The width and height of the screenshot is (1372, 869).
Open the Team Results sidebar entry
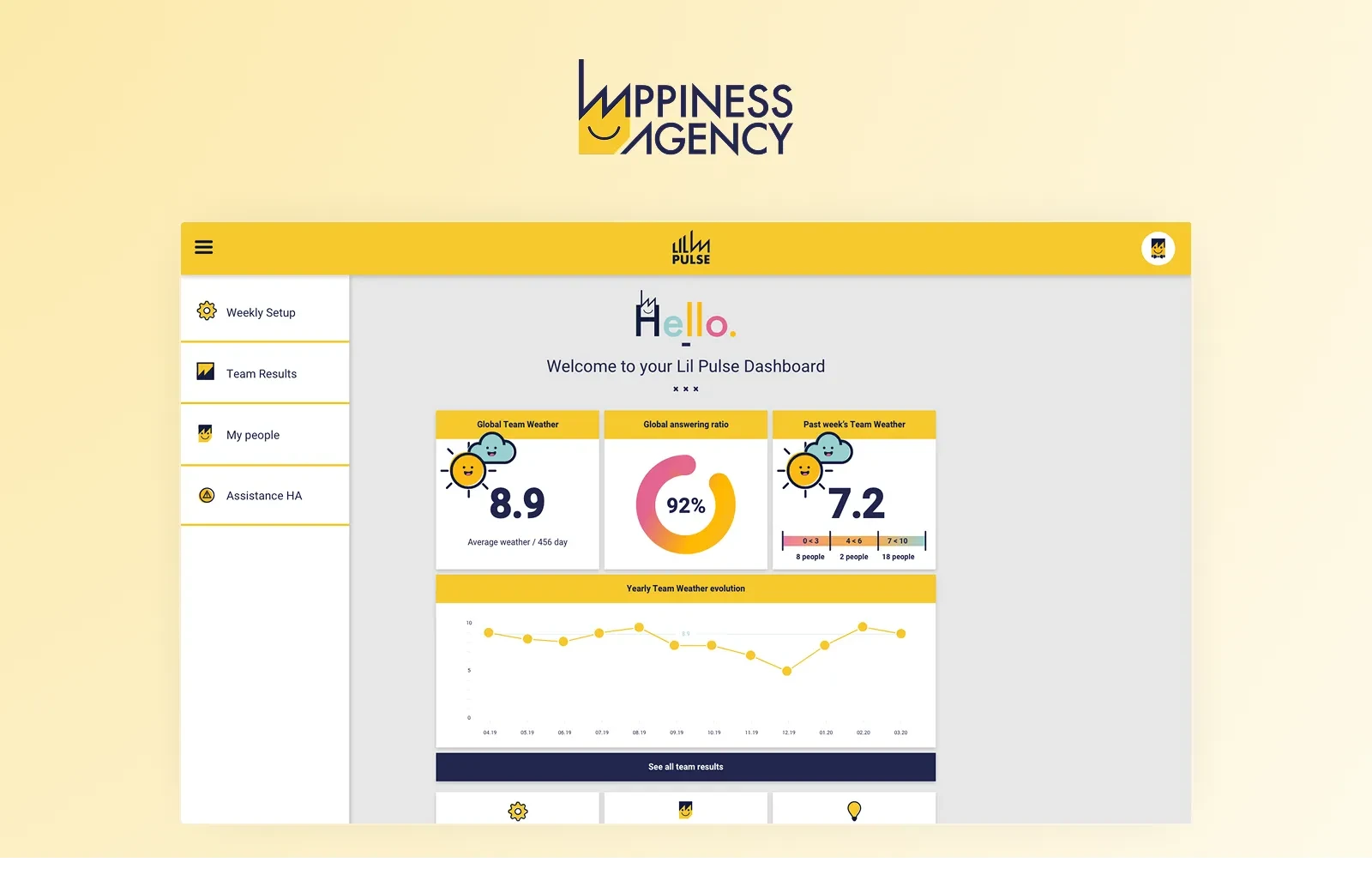point(261,372)
